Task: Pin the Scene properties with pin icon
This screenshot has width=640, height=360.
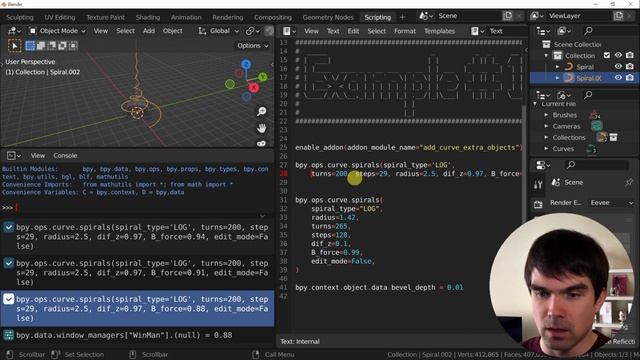Action: pos(629,182)
